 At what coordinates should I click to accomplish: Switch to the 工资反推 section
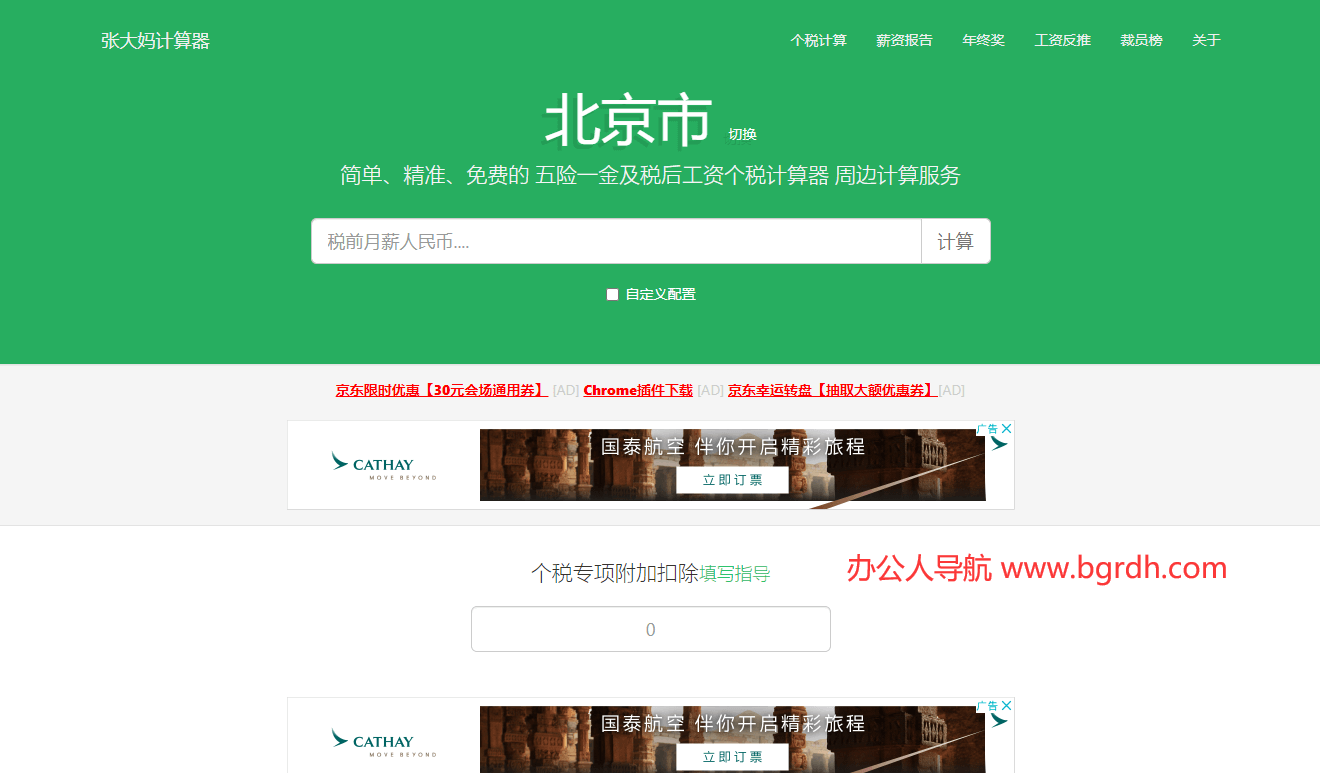(x=1063, y=40)
